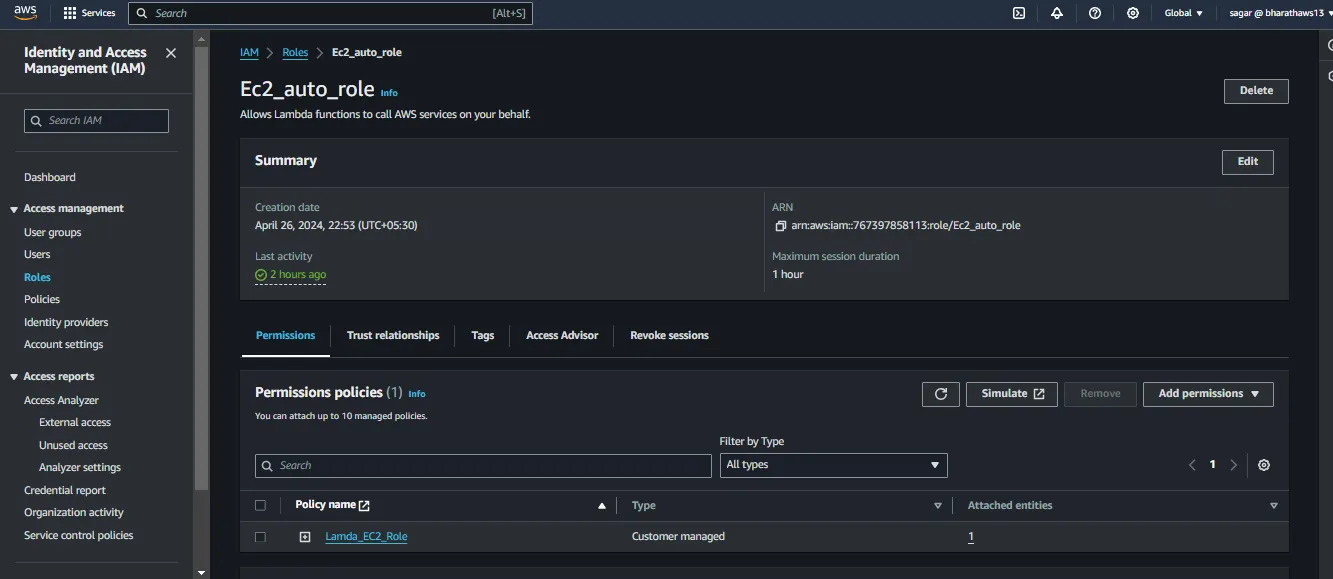
Task: Copy the role ARN with copy icon
Action: tap(780, 226)
